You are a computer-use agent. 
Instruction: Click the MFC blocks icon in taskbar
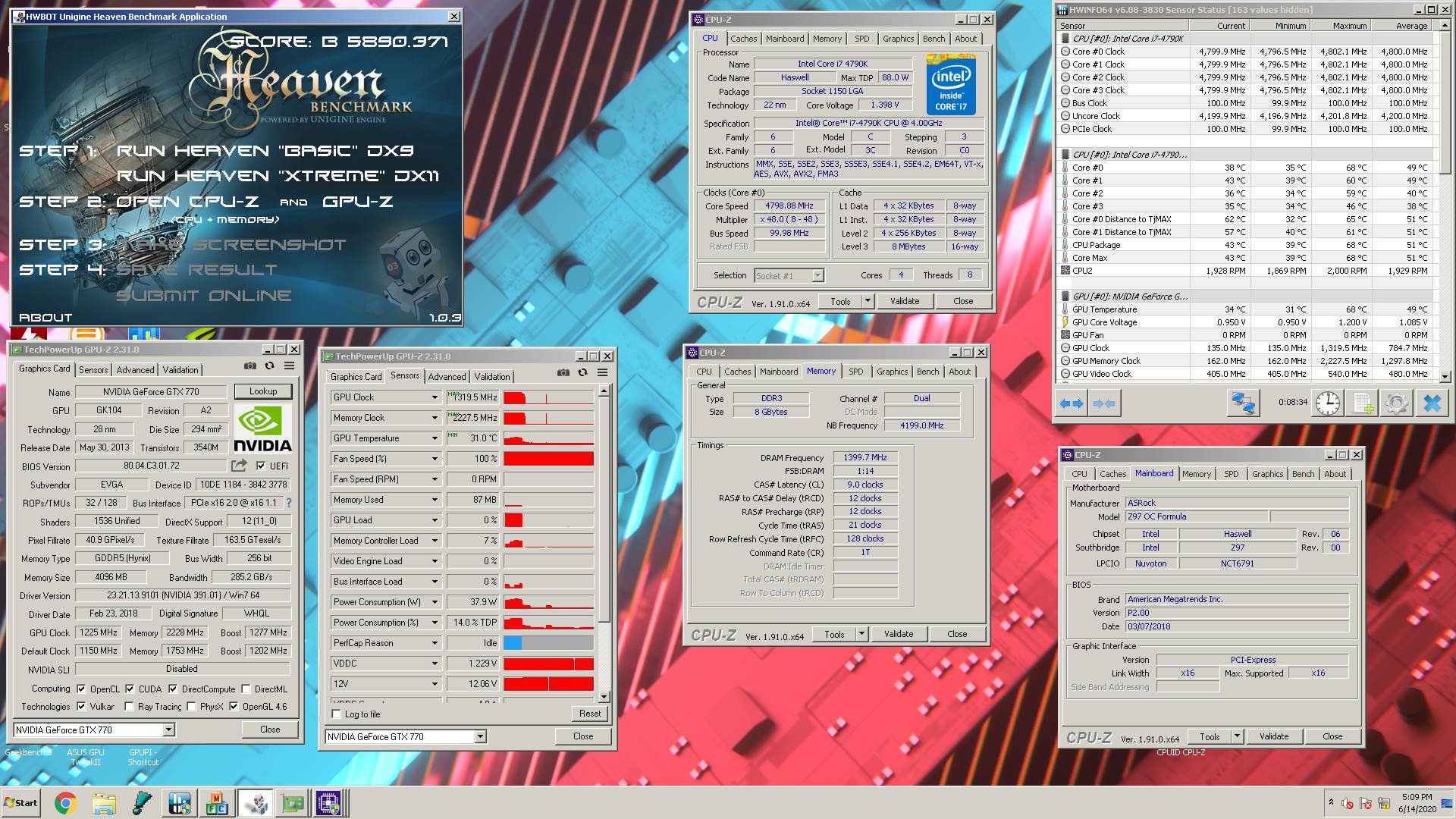point(217,803)
